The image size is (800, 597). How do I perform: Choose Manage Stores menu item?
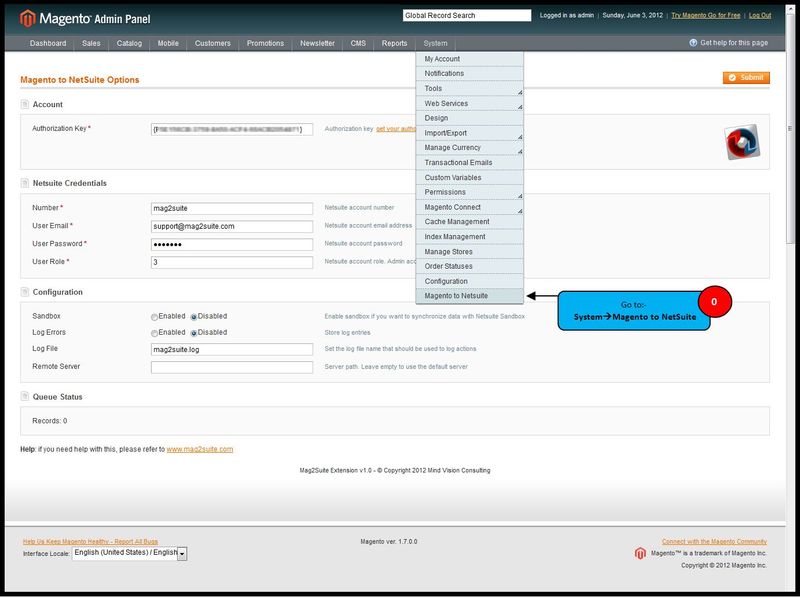coord(469,252)
